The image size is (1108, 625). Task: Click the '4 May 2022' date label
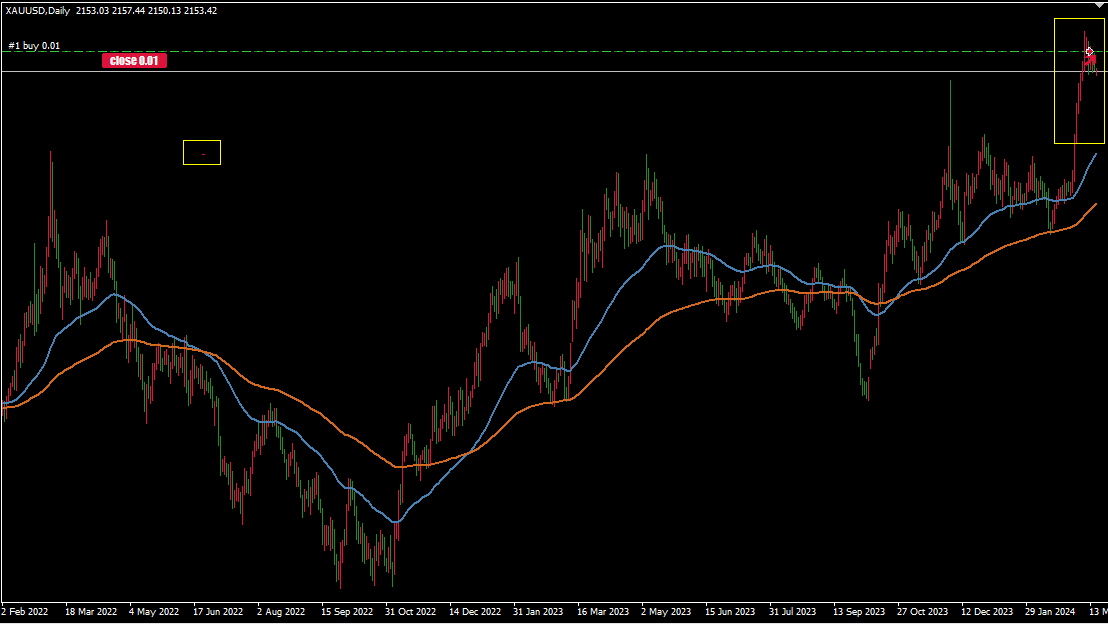click(x=154, y=612)
